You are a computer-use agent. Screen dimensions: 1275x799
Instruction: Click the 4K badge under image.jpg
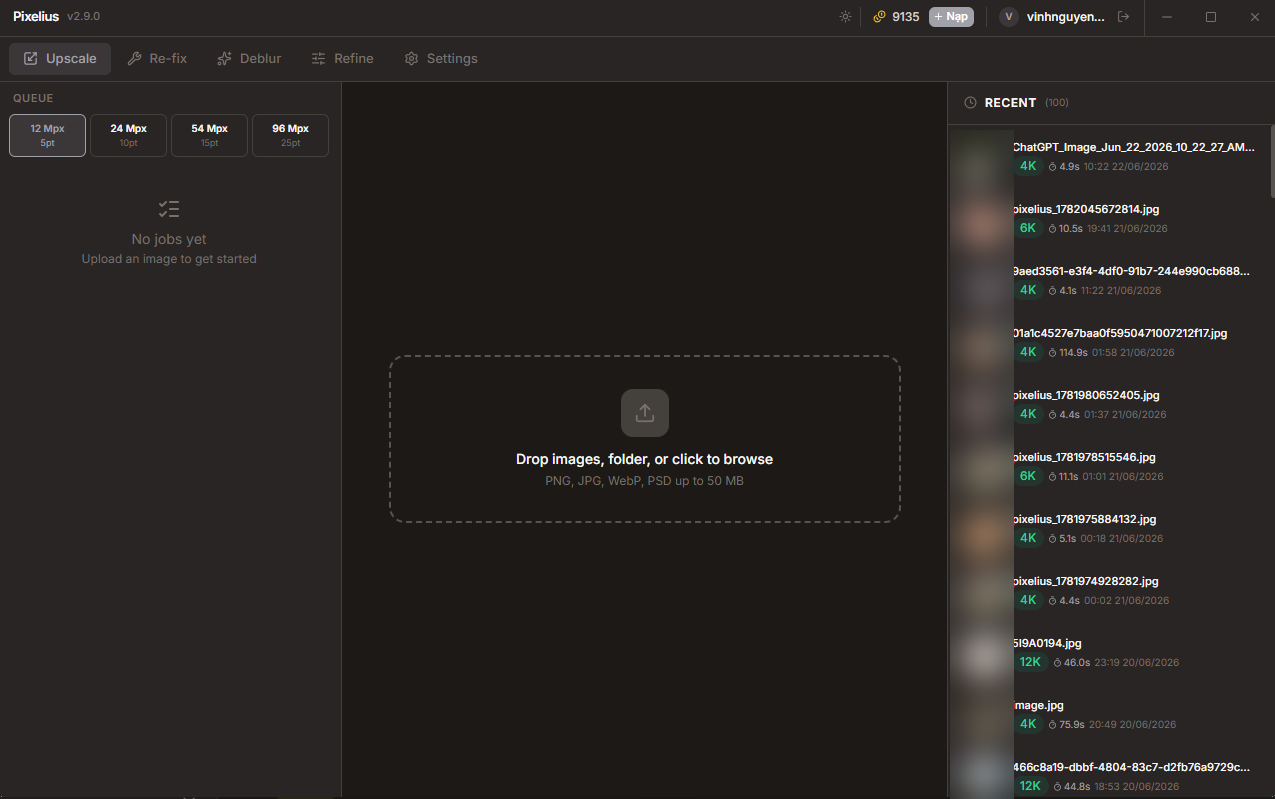point(1028,724)
